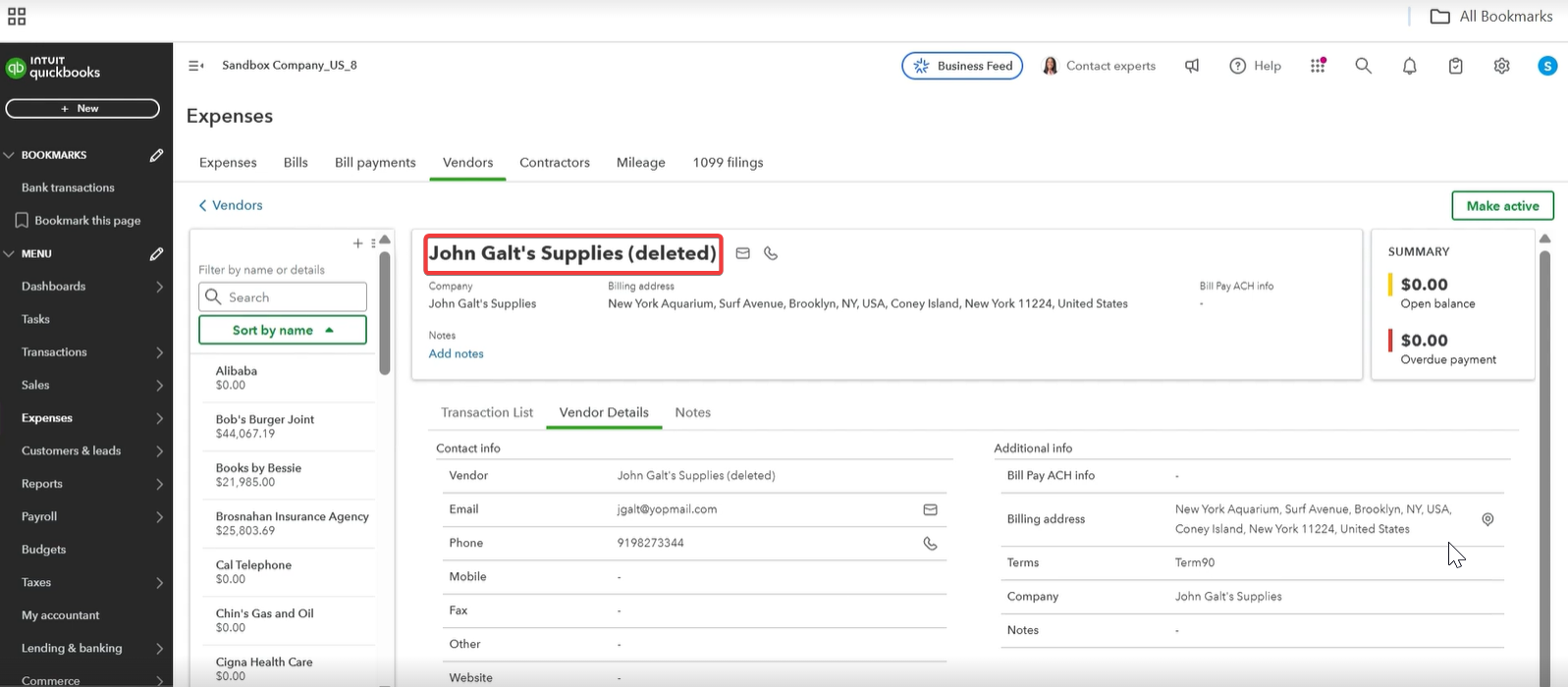Open the 1099 filings tab
1568x687 pixels.
coord(728,163)
